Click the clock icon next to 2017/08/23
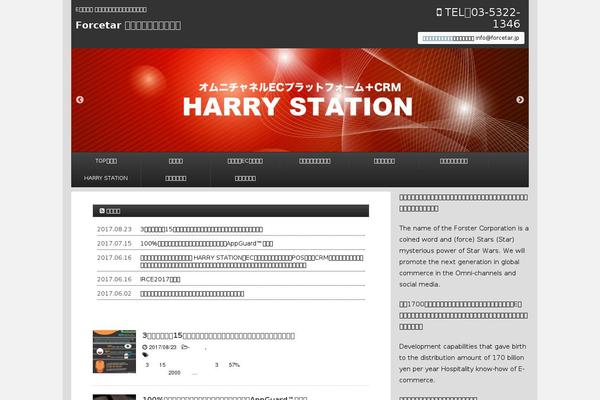600x400 pixels. click(x=145, y=347)
